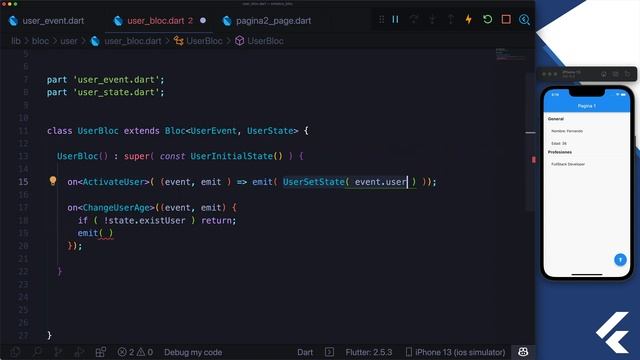Click the debug Step Over arrow

pos(413,20)
